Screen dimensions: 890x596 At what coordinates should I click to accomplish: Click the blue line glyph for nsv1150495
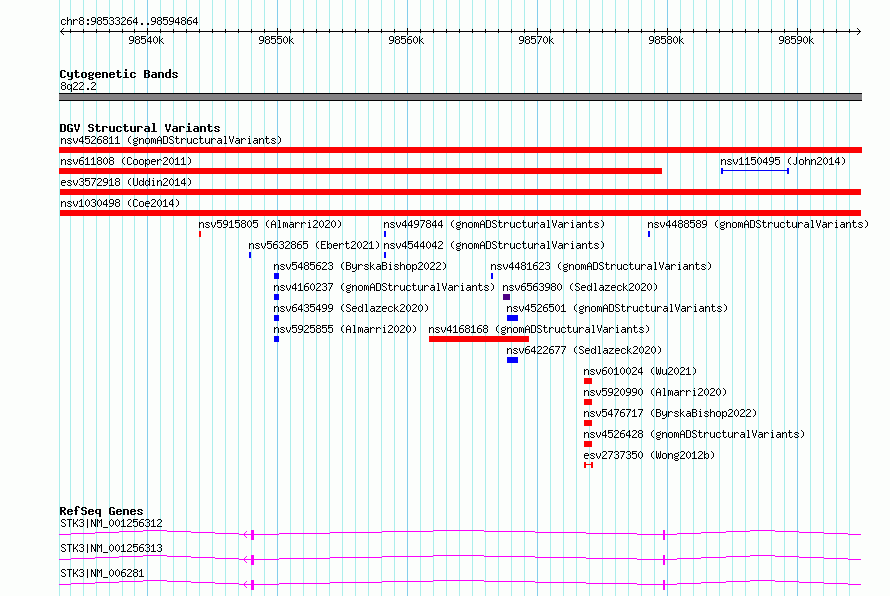755,171
